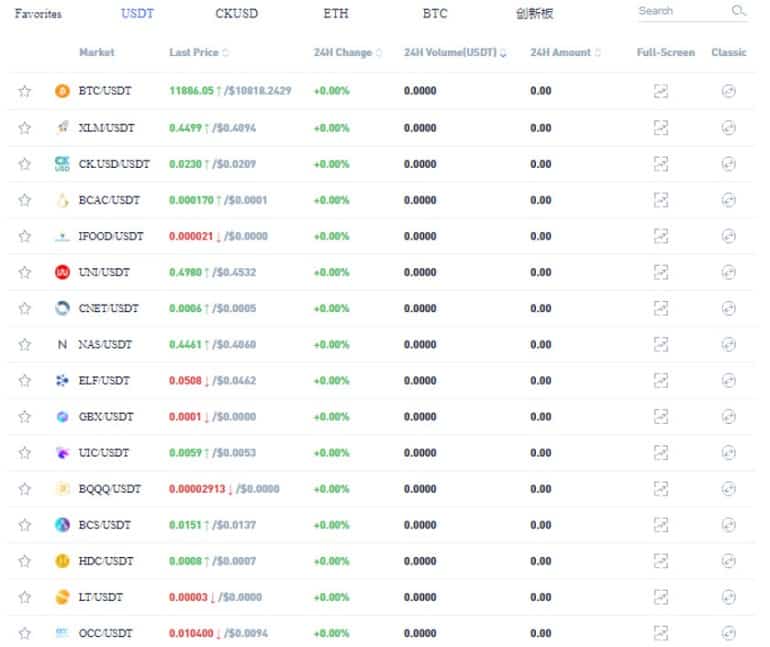Screen dimensions: 770x647
Task: Open classic view for LT/USDT
Action: point(728,597)
